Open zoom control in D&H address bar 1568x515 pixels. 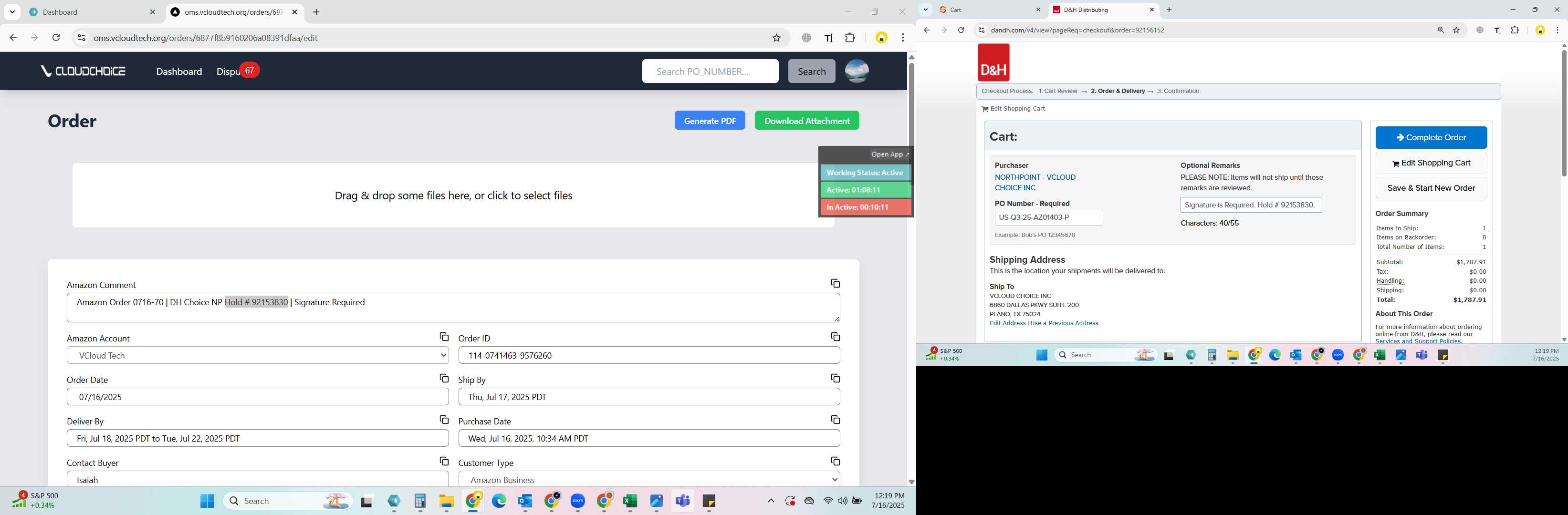coord(1441,30)
